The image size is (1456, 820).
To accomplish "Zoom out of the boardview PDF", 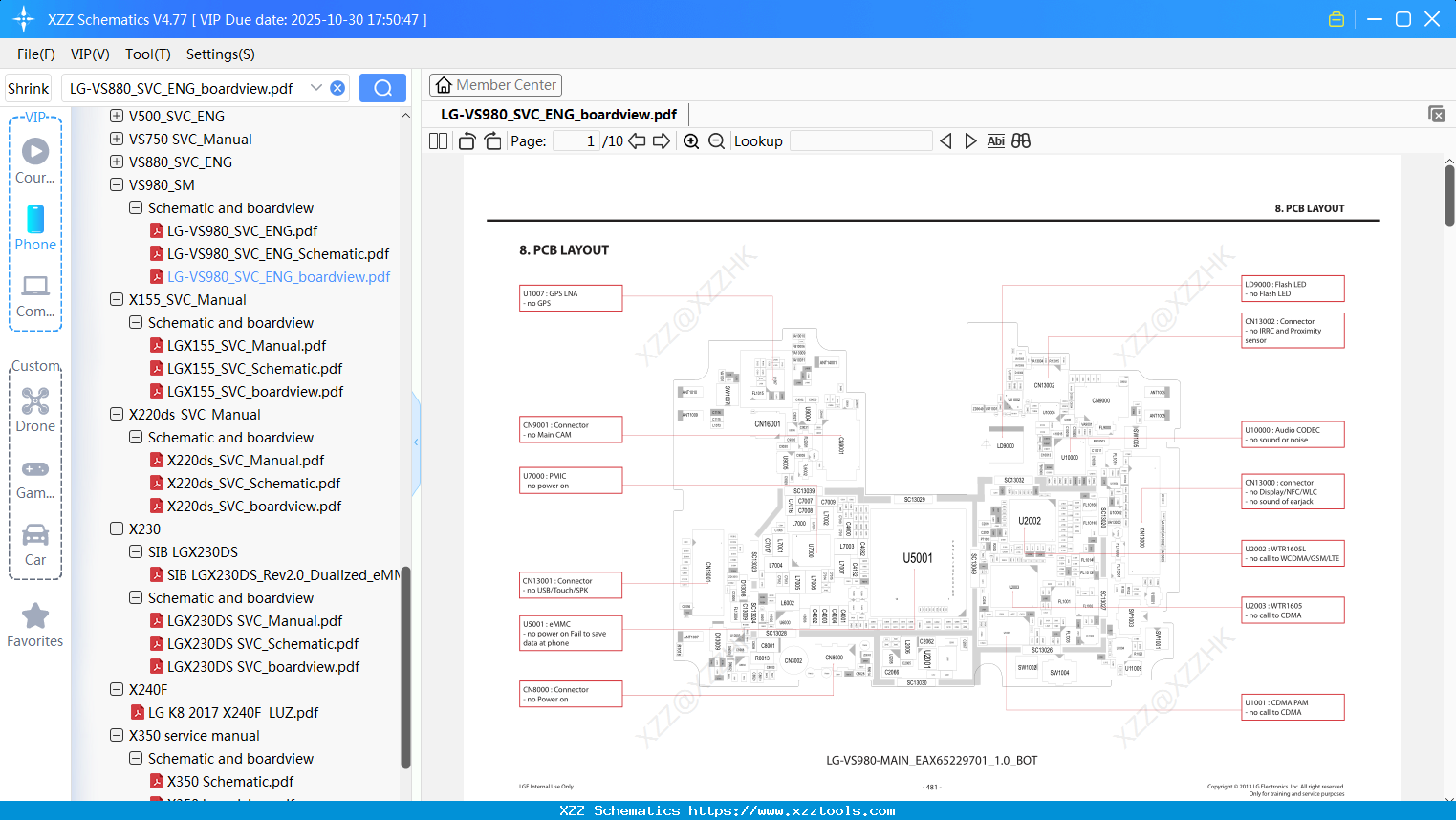I will click(715, 140).
